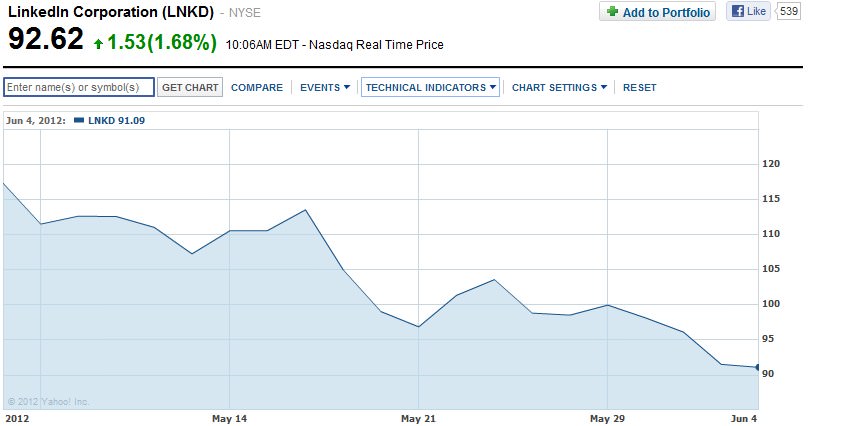Click the Facebook Like button
The width and height of the screenshot is (848, 426).
(x=748, y=12)
